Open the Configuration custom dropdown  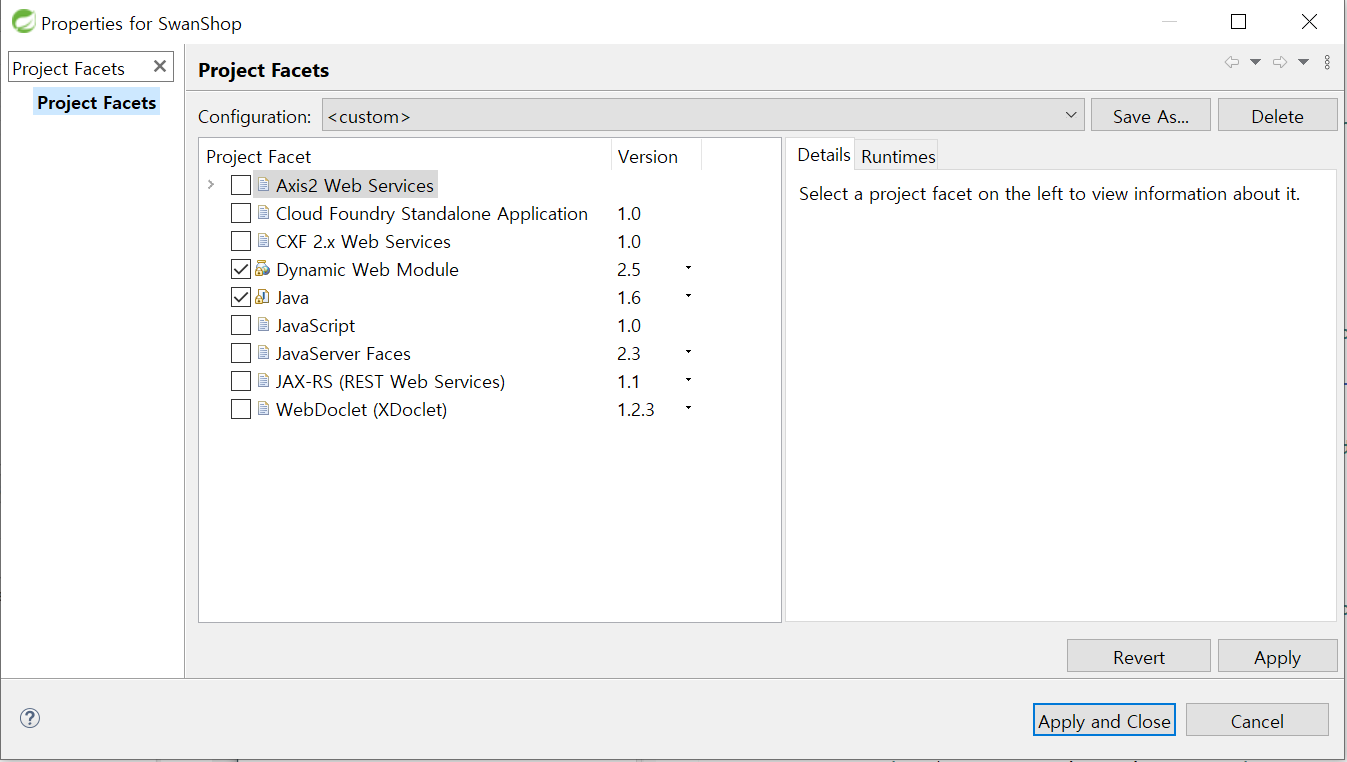coord(703,116)
